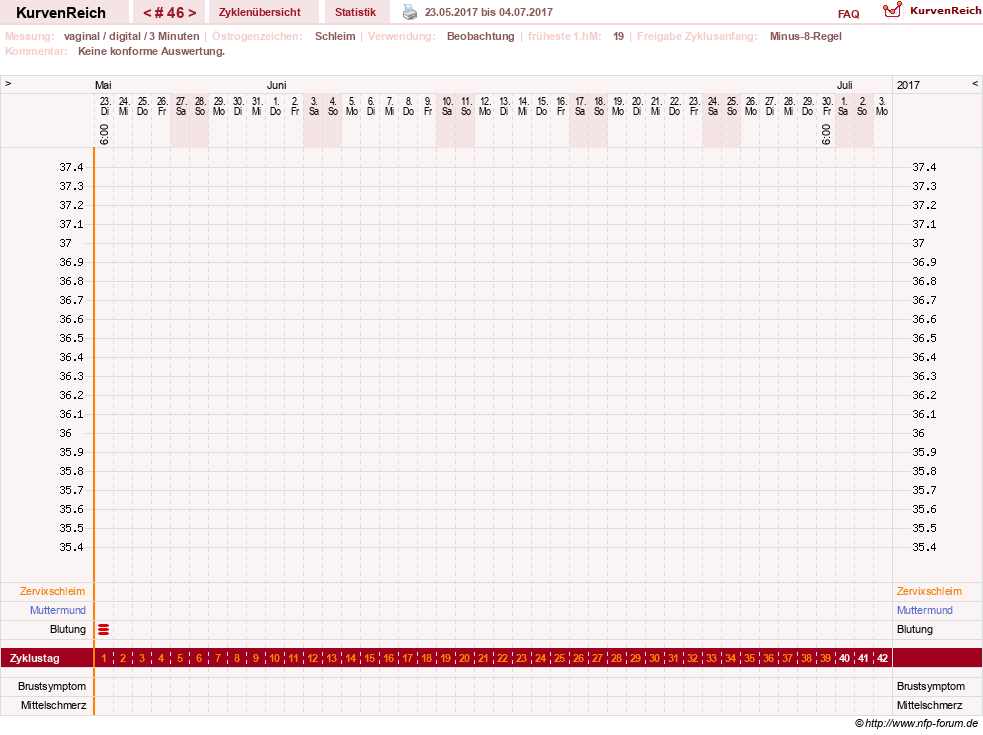This screenshot has width=983, height=735.
Task: Click the left Muttermund row label
Action: 58,610
